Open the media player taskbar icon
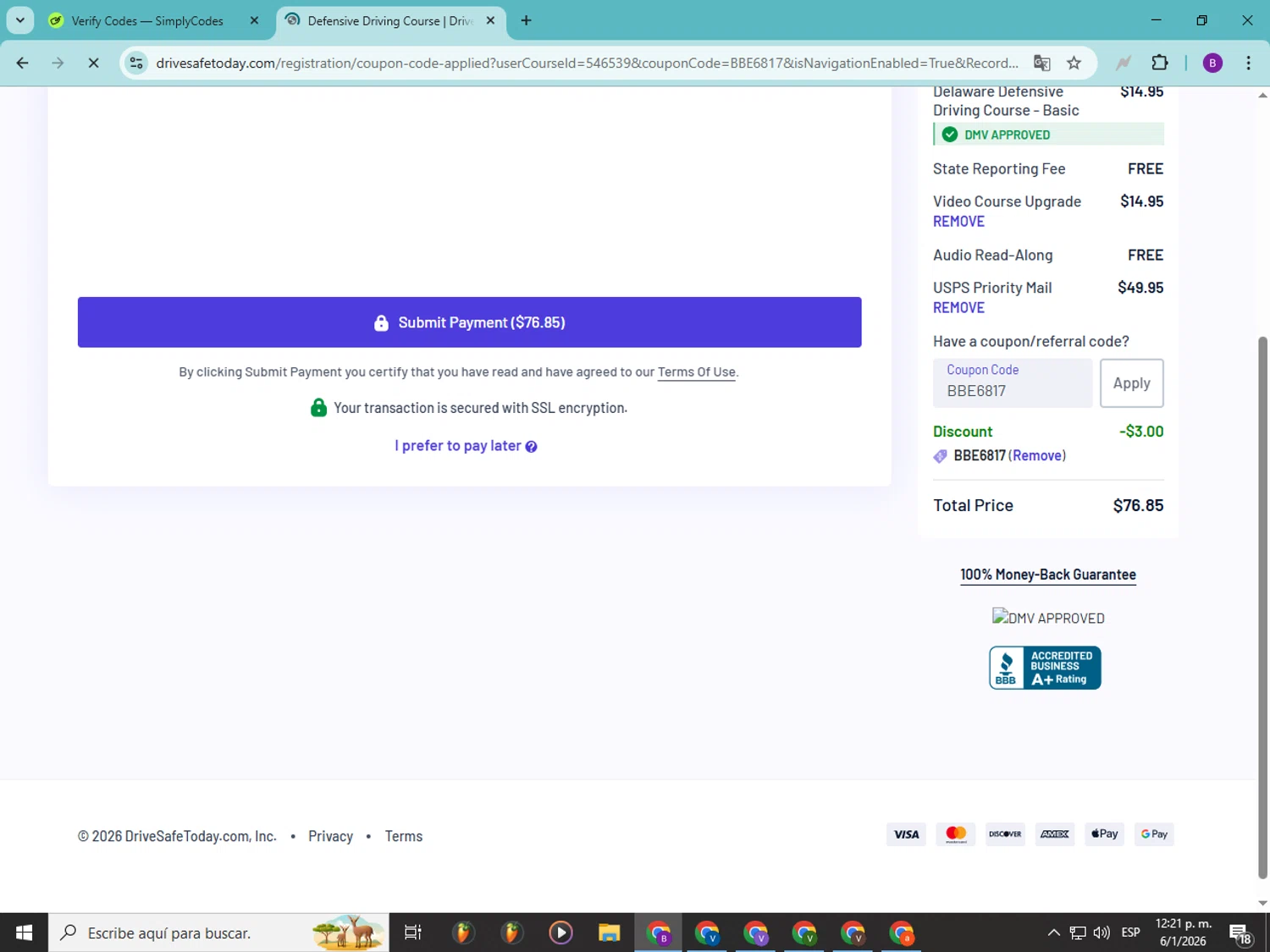 560,933
